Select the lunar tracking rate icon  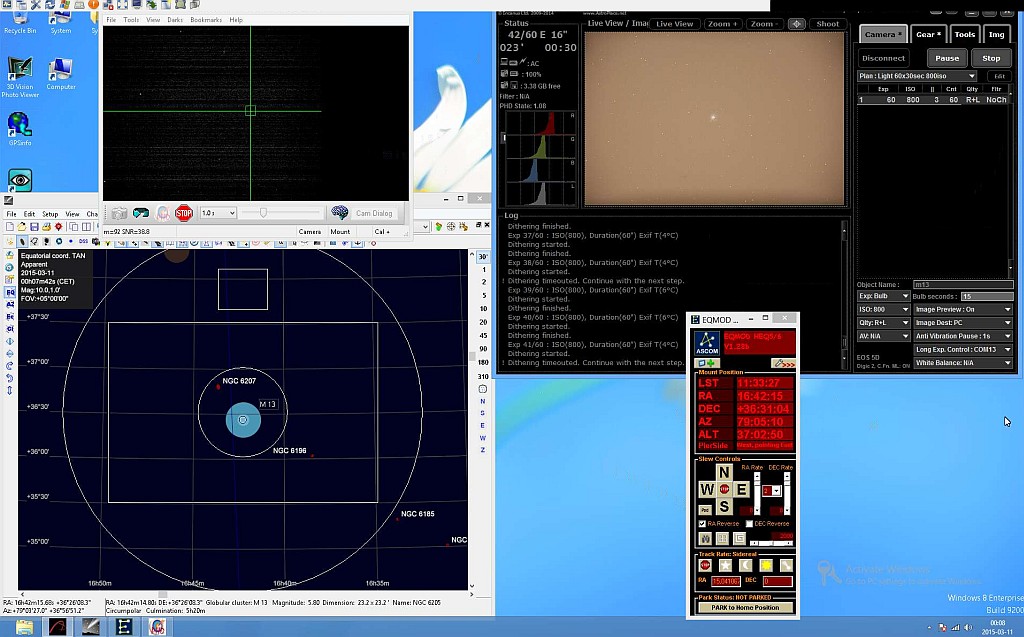click(745, 565)
